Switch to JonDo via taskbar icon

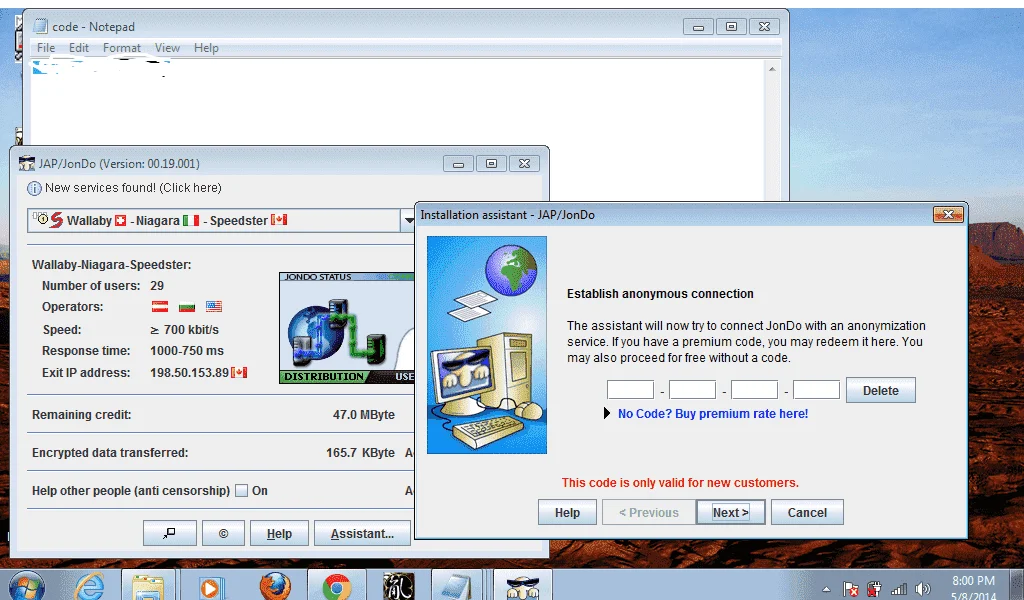pyautogui.click(x=522, y=586)
